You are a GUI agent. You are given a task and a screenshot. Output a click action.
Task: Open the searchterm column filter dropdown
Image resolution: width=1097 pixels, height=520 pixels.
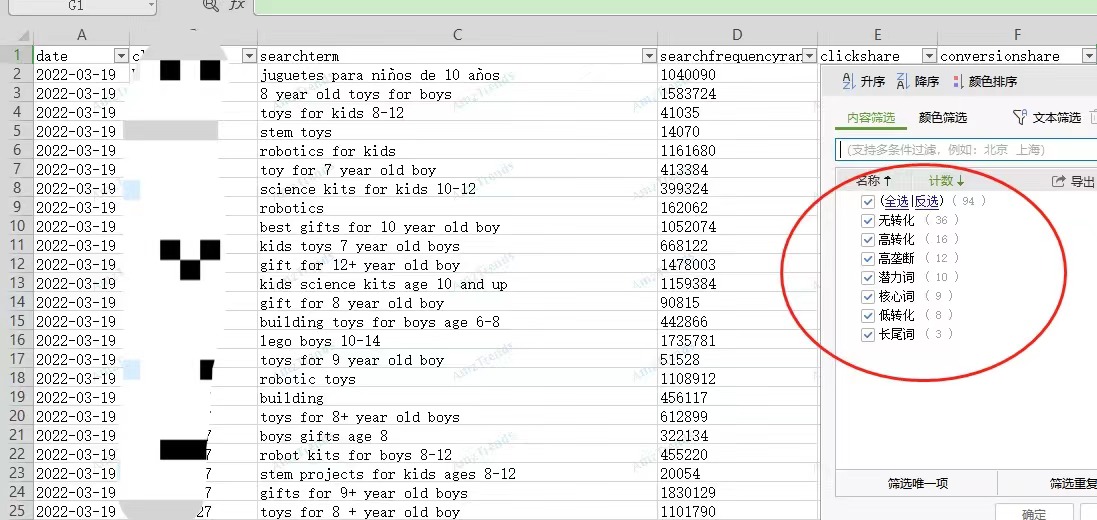click(648, 57)
